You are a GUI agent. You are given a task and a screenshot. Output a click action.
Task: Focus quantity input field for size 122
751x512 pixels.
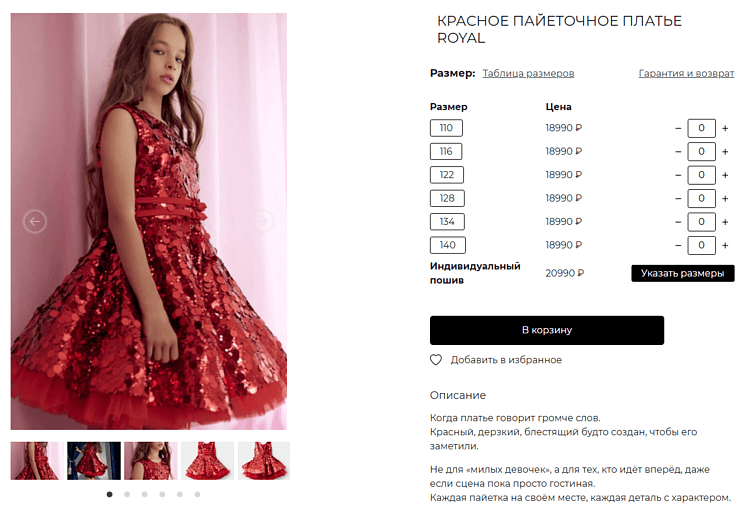tap(702, 175)
